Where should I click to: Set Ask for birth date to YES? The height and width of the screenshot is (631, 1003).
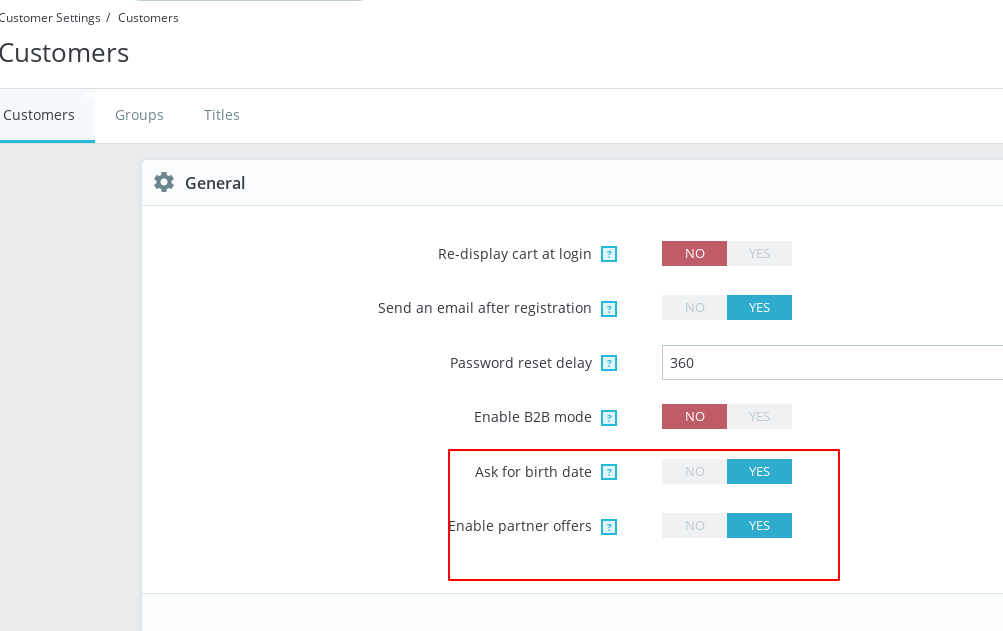(x=759, y=472)
